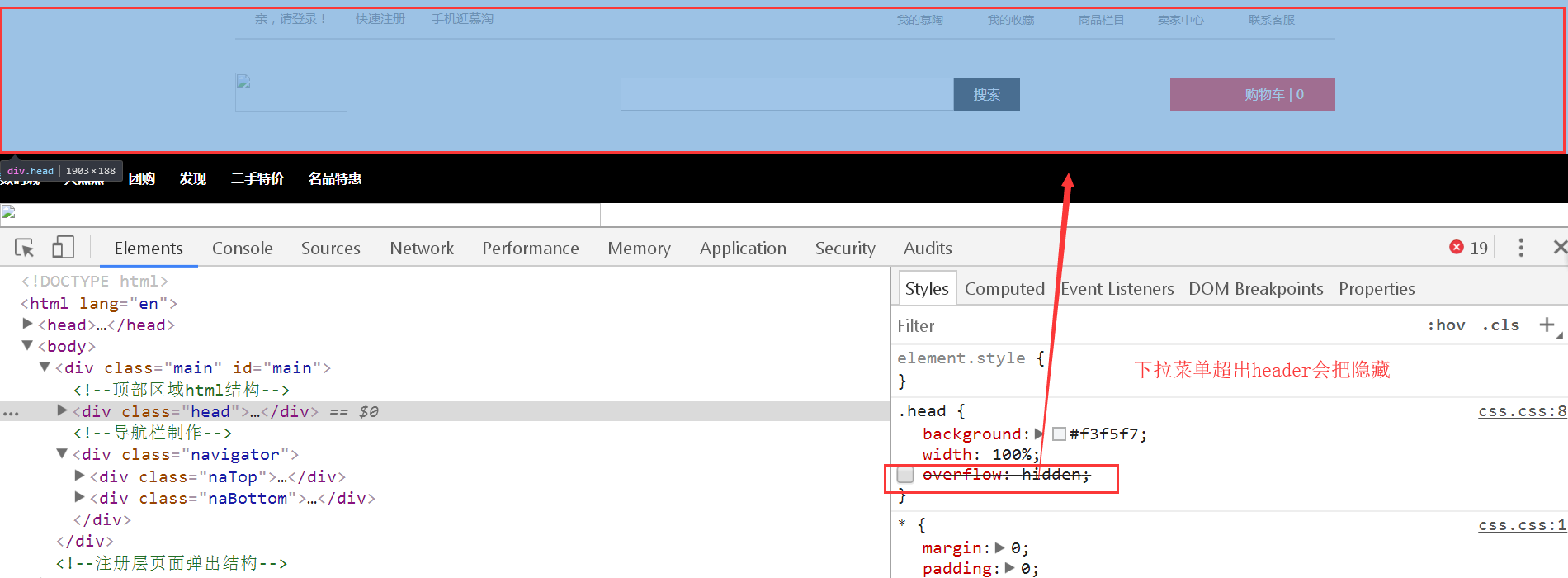Expand the head element node
Image resolution: width=1568 pixels, height=578 pixels.
click(27, 325)
